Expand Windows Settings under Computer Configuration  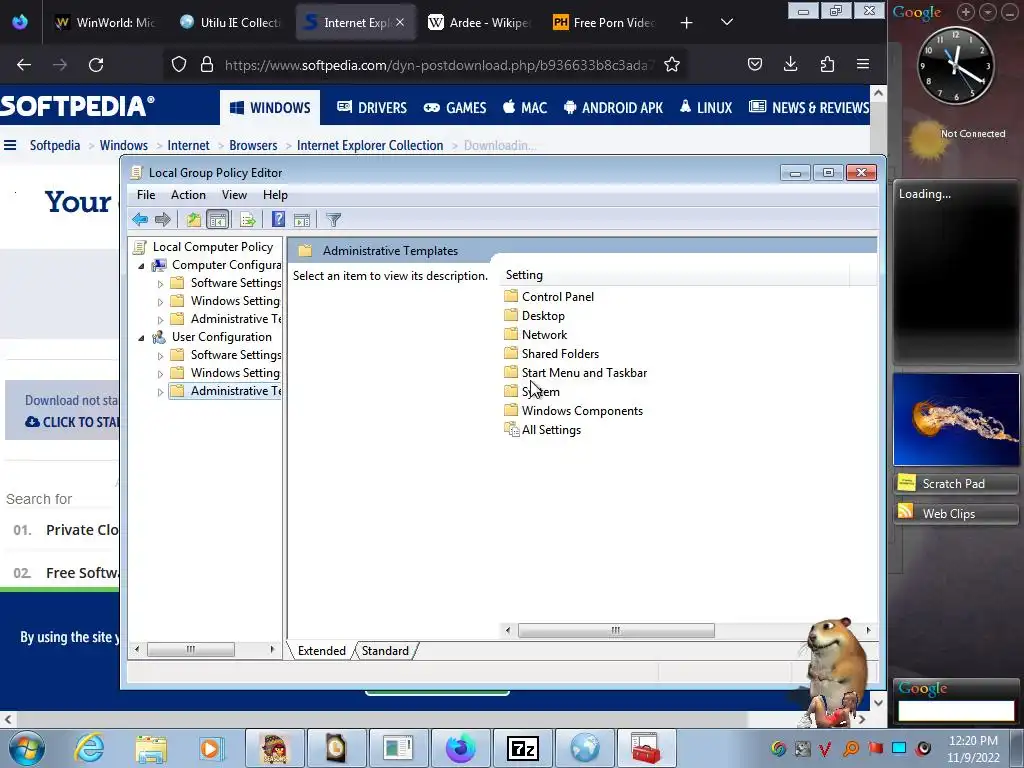(x=160, y=302)
